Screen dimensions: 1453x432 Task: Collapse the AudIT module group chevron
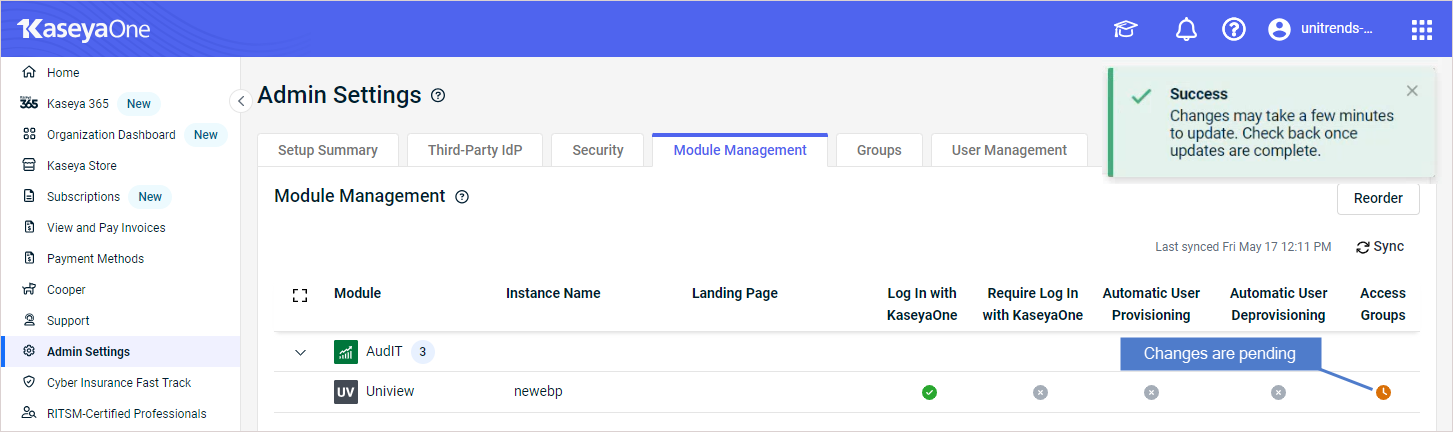300,352
